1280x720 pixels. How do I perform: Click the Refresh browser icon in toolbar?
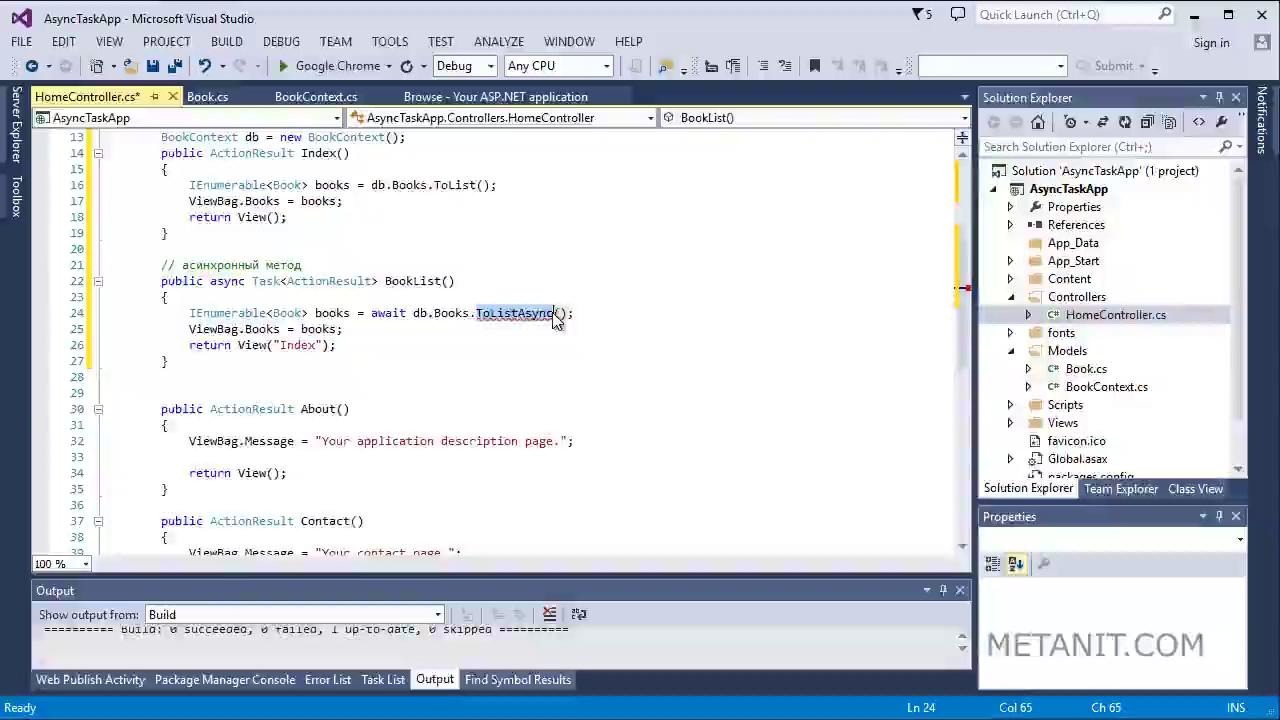coord(406,66)
